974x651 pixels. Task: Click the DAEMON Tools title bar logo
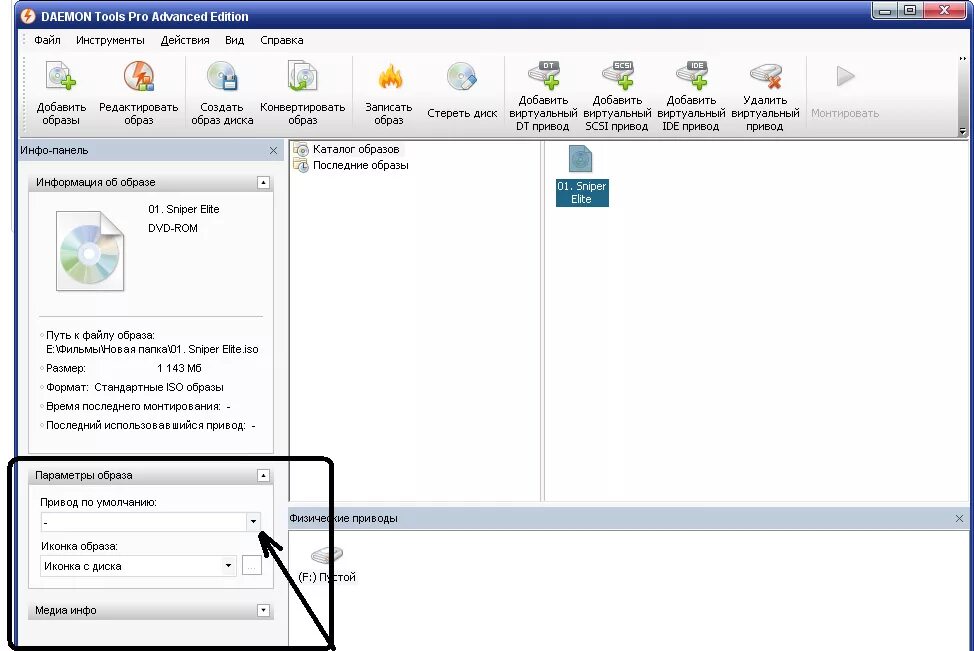(28, 16)
